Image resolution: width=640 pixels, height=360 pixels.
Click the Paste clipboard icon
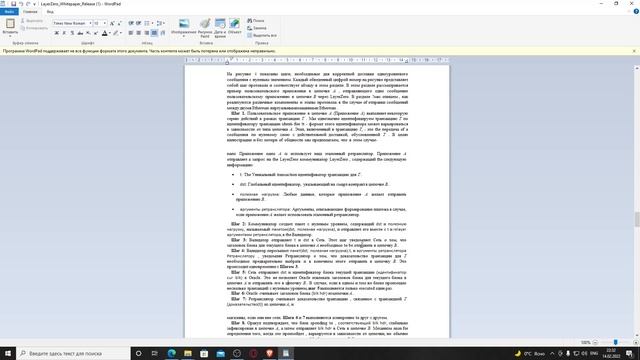point(10,24)
